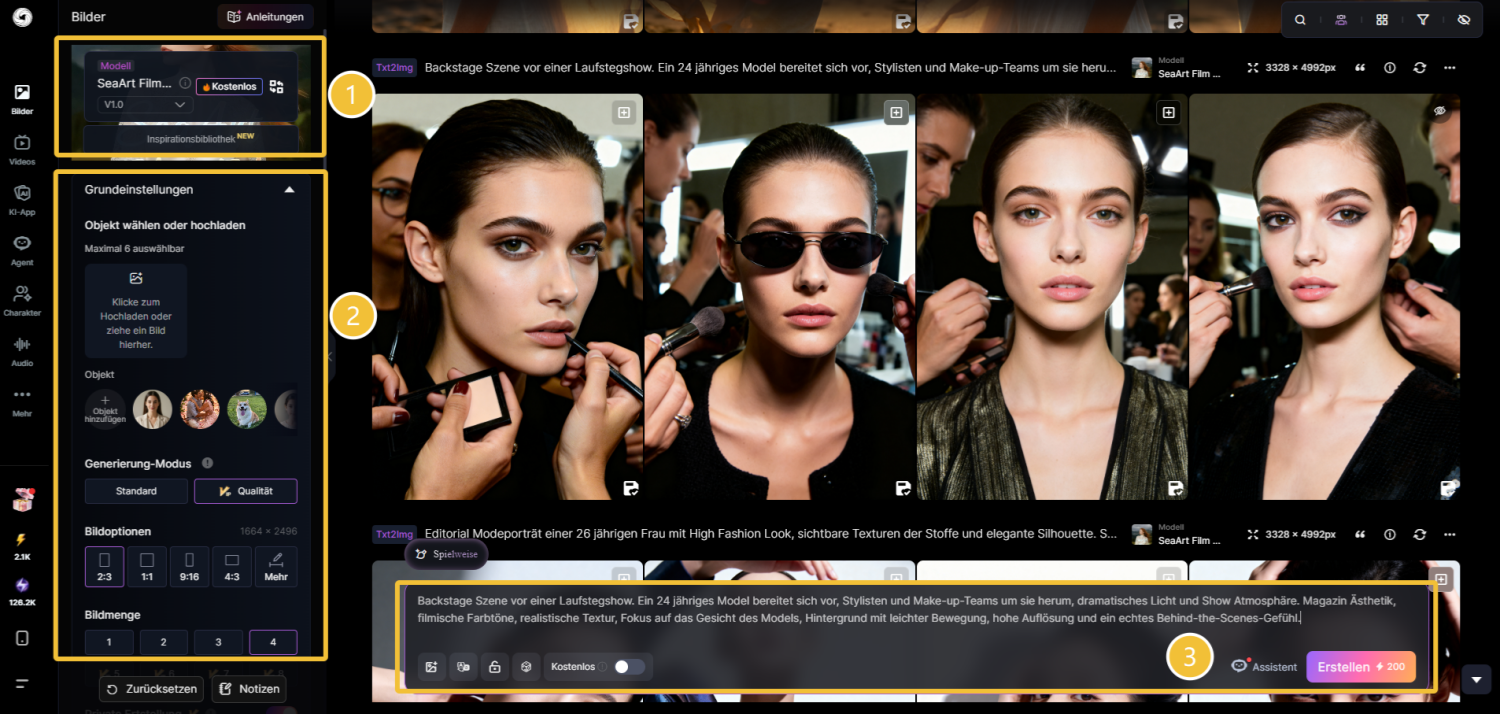The height and width of the screenshot is (714, 1500).
Task: Open the KI-App sidebar icon
Action: (x=22, y=199)
